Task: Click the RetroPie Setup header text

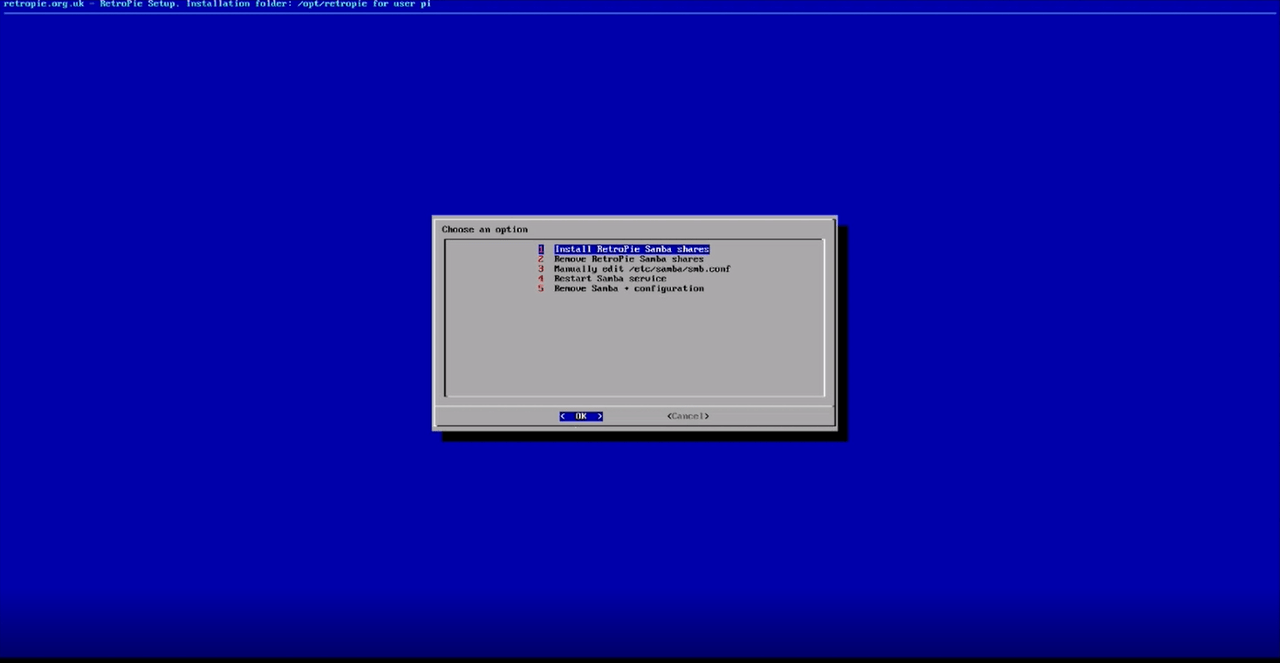Action: tap(217, 4)
